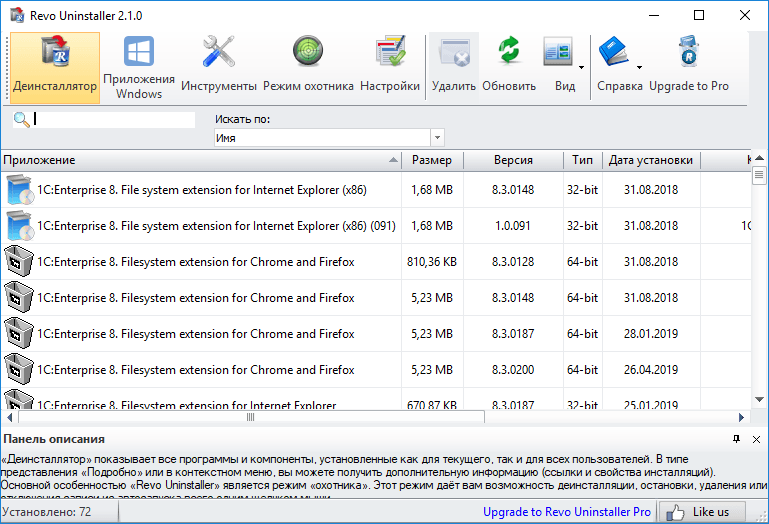
Task: Expand the Справка dropdown arrow
Action: click(640, 67)
